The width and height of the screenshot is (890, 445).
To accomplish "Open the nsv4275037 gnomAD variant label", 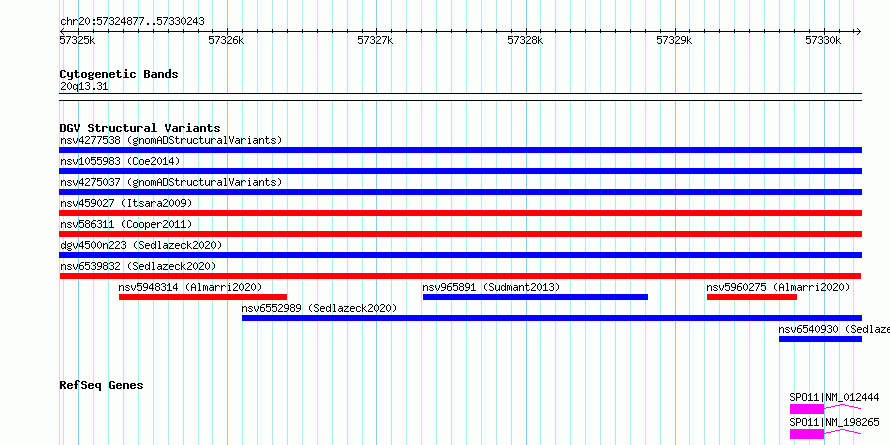I will pos(171,182).
